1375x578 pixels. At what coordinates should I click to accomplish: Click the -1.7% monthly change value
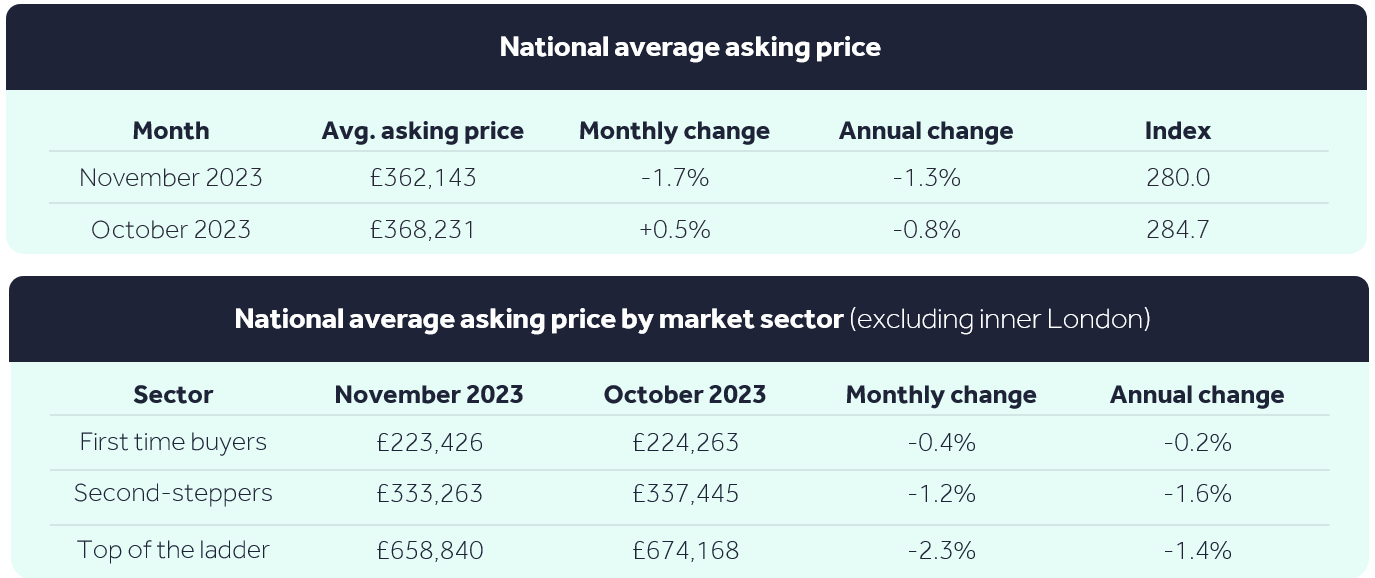tap(675, 178)
